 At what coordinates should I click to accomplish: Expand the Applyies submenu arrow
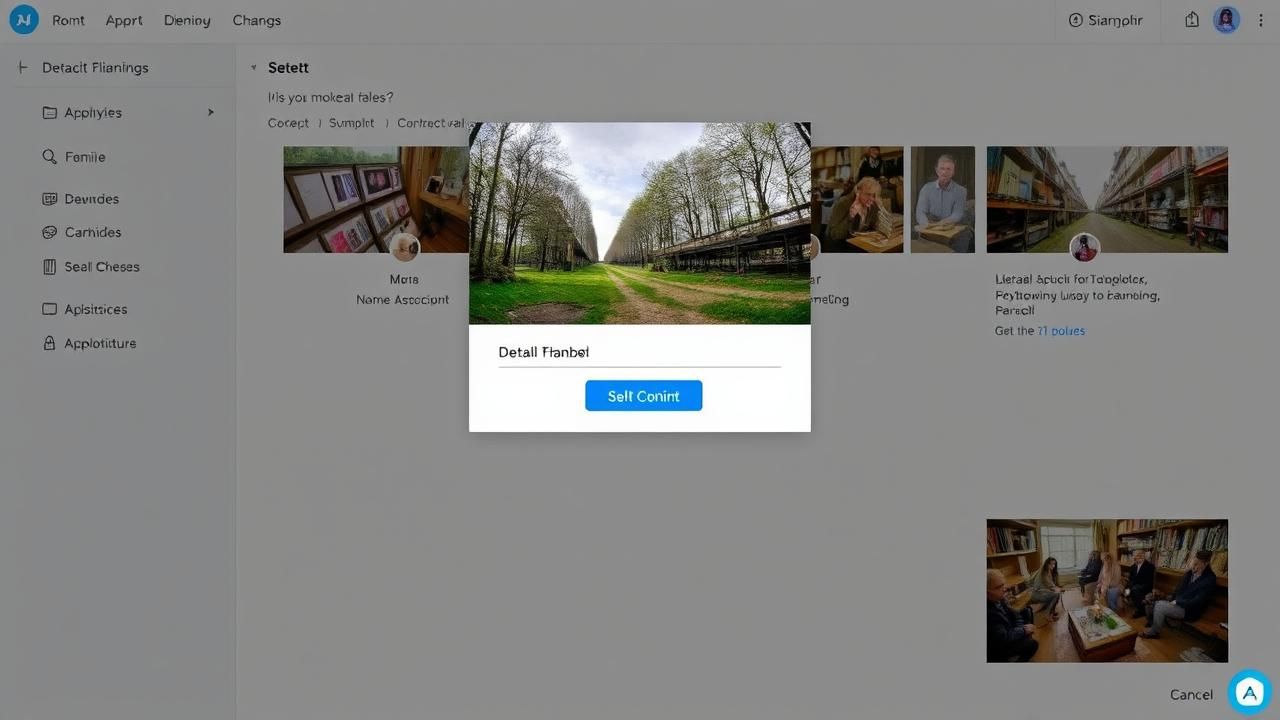click(211, 112)
